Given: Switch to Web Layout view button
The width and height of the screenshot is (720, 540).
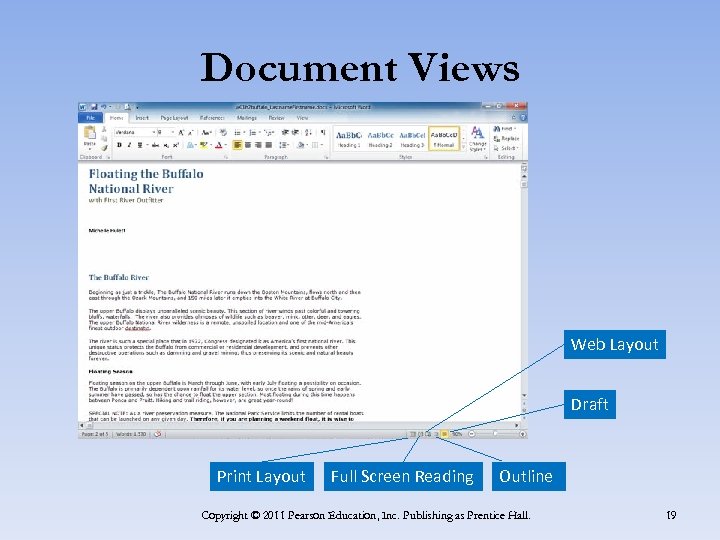Looking at the screenshot, I should [x=428, y=434].
